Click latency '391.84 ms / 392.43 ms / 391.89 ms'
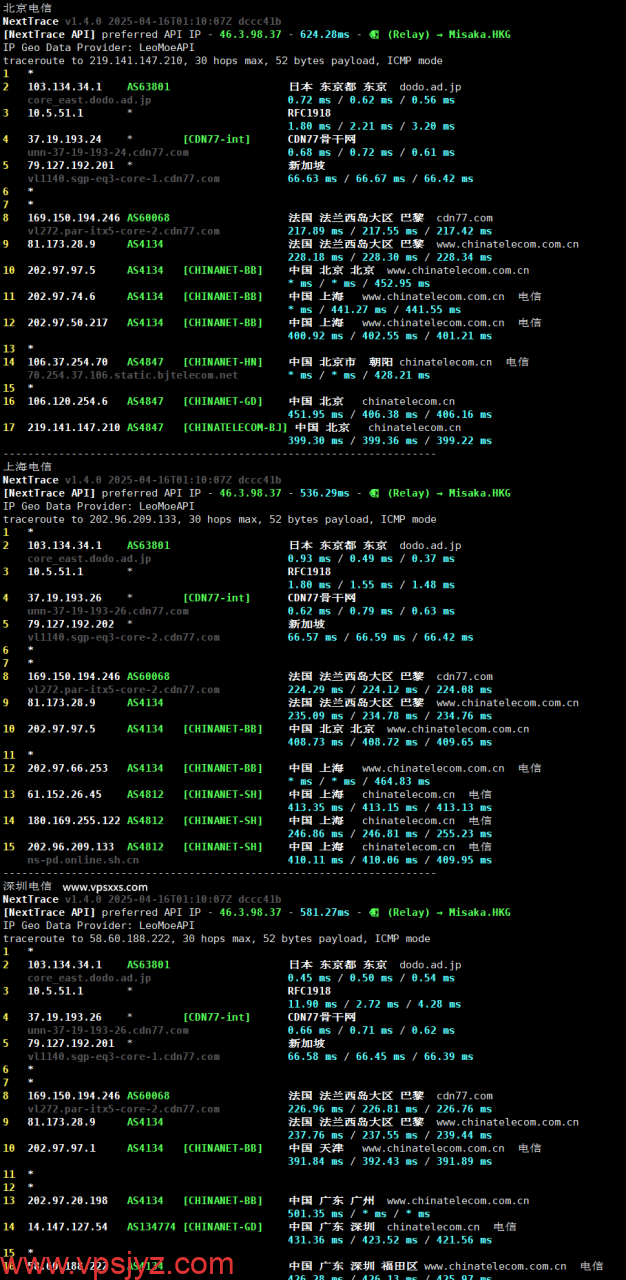The height and width of the screenshot is (1280, 626). [389, 1161]
